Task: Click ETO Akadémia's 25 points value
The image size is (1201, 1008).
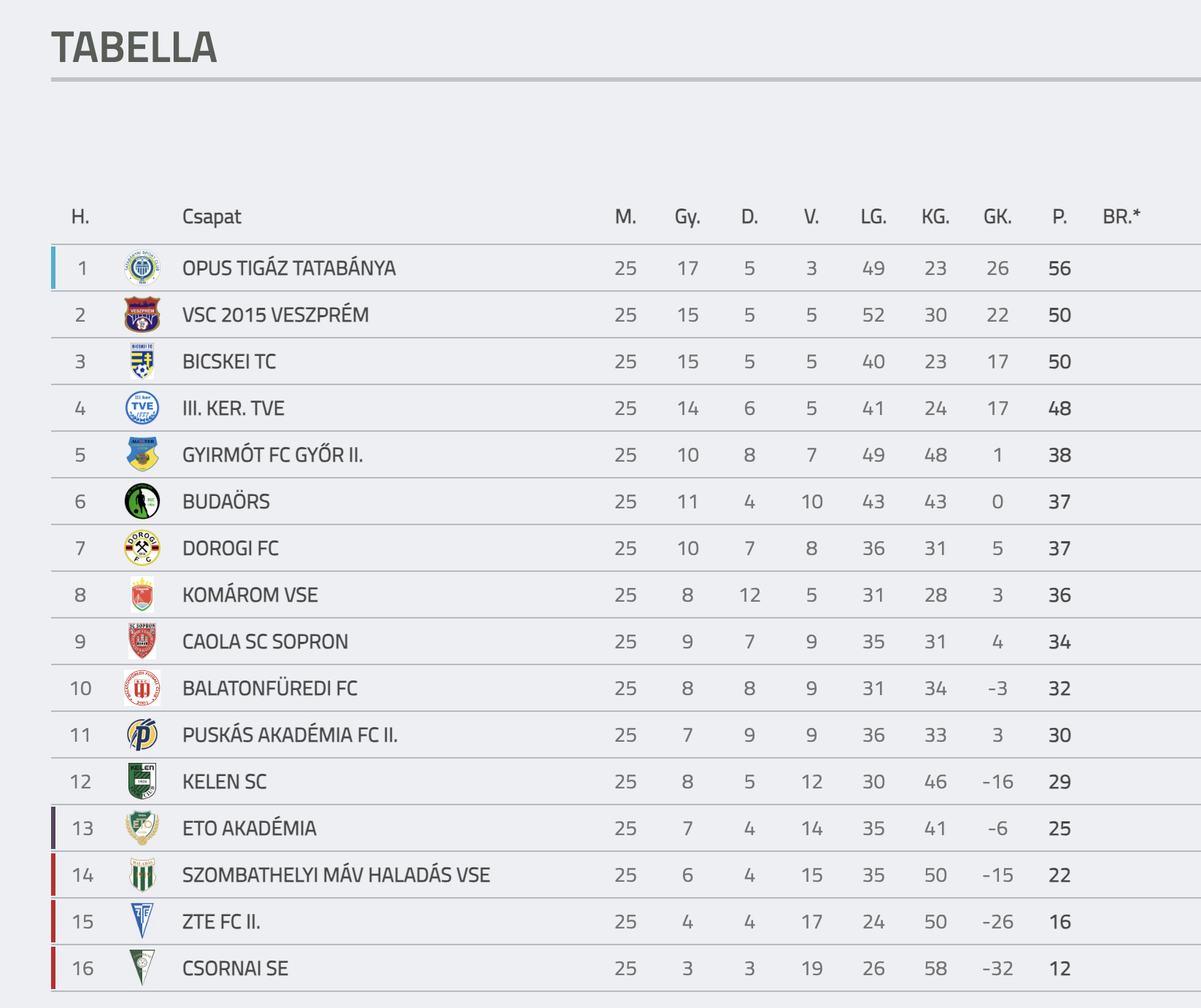Action: 1059,829
